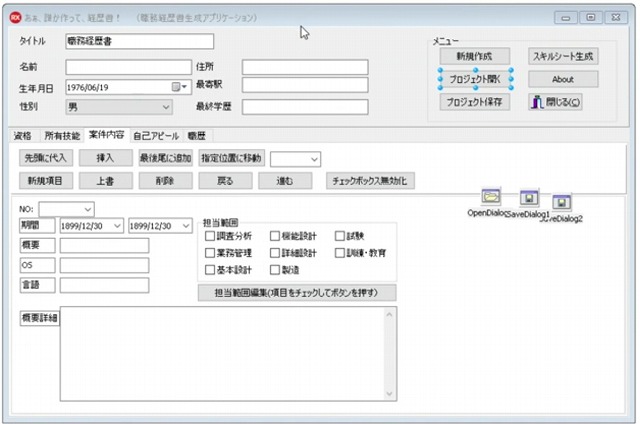Image resolution: width=640 pixels, height=424 pixels.
Task: Focus the 言語 text field
Action: tap(104, 285)
